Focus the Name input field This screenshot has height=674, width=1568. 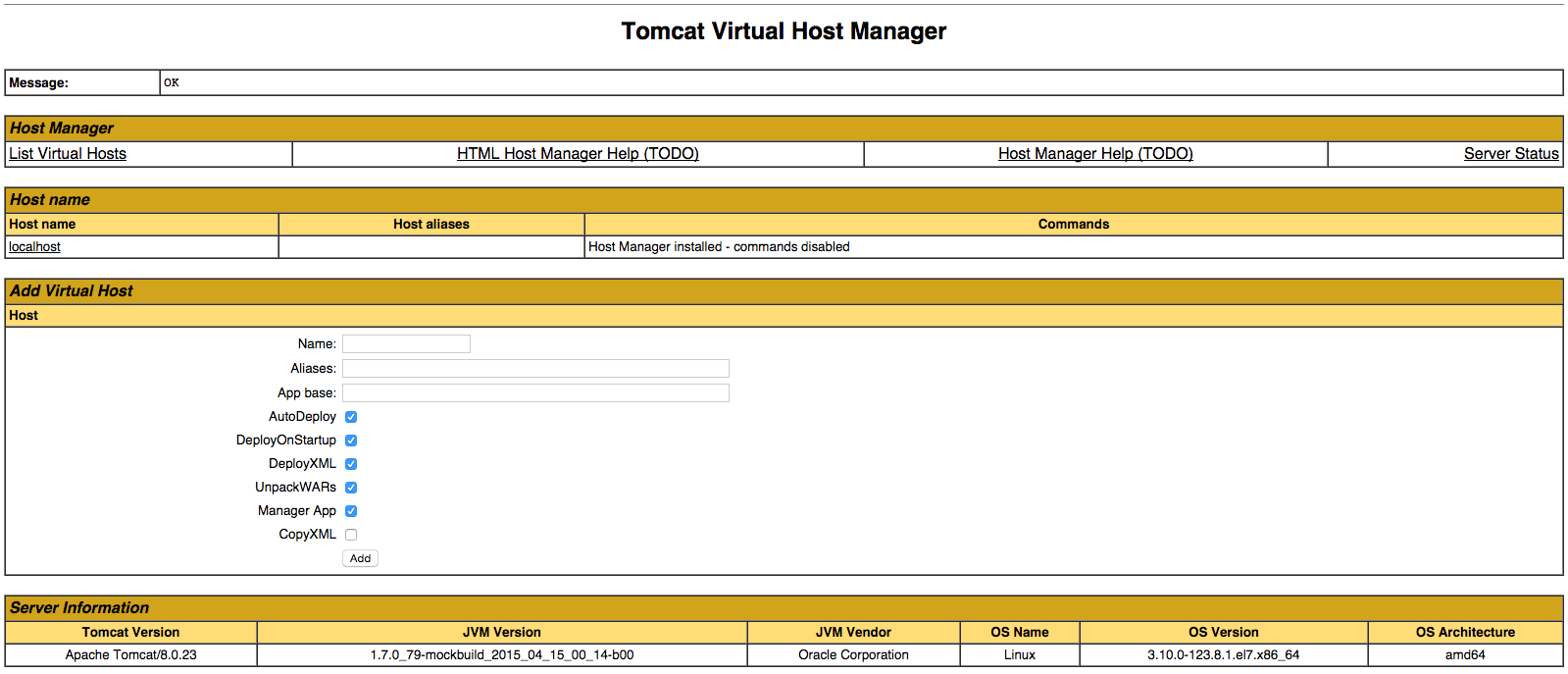pos(406,343)
